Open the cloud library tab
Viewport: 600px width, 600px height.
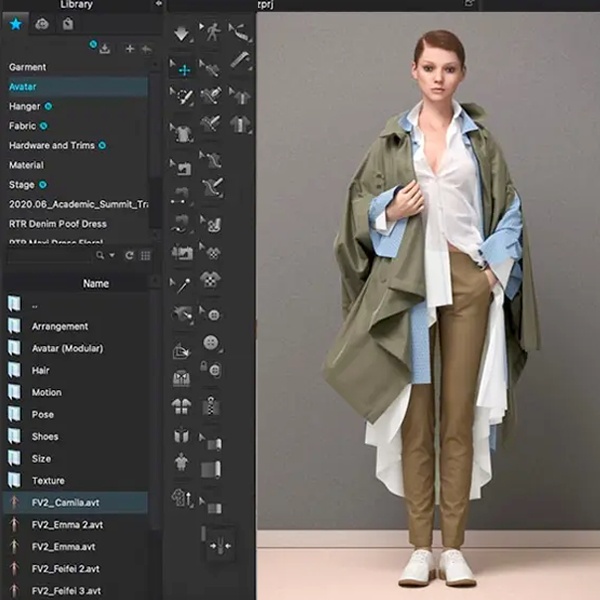(42, 24)
